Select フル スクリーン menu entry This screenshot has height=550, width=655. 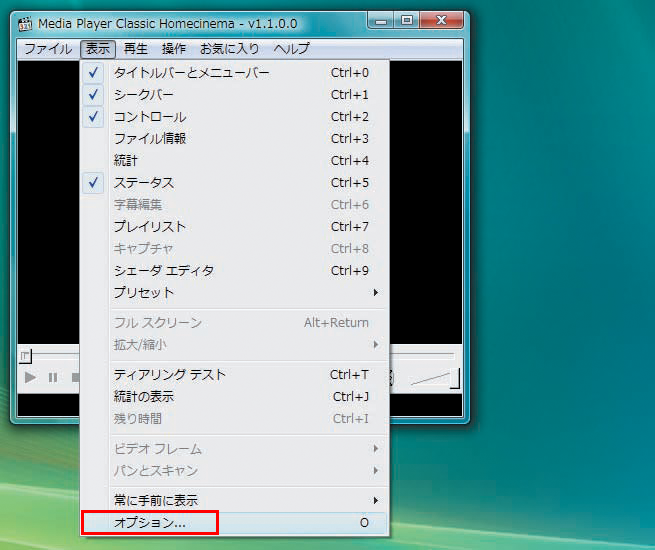[x=234, y=322]
